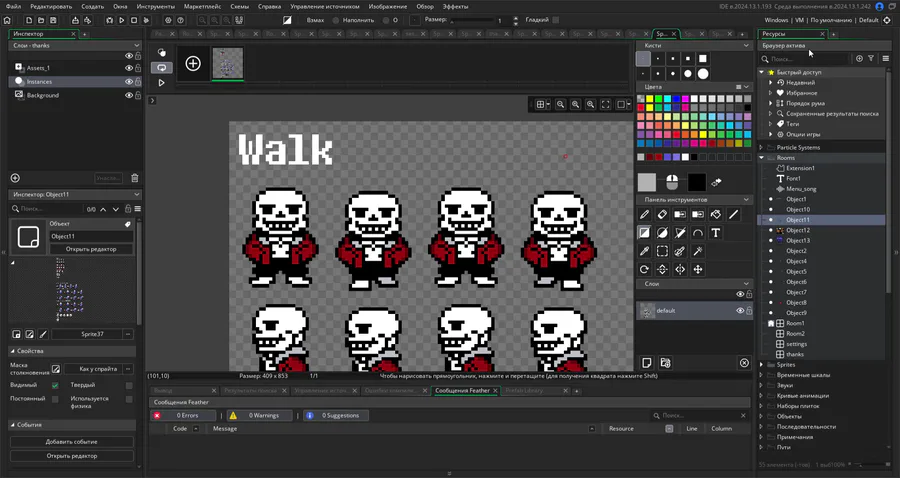Add a new frame with plus button
The width and height of the screenshot is (900, 478).
193,63
